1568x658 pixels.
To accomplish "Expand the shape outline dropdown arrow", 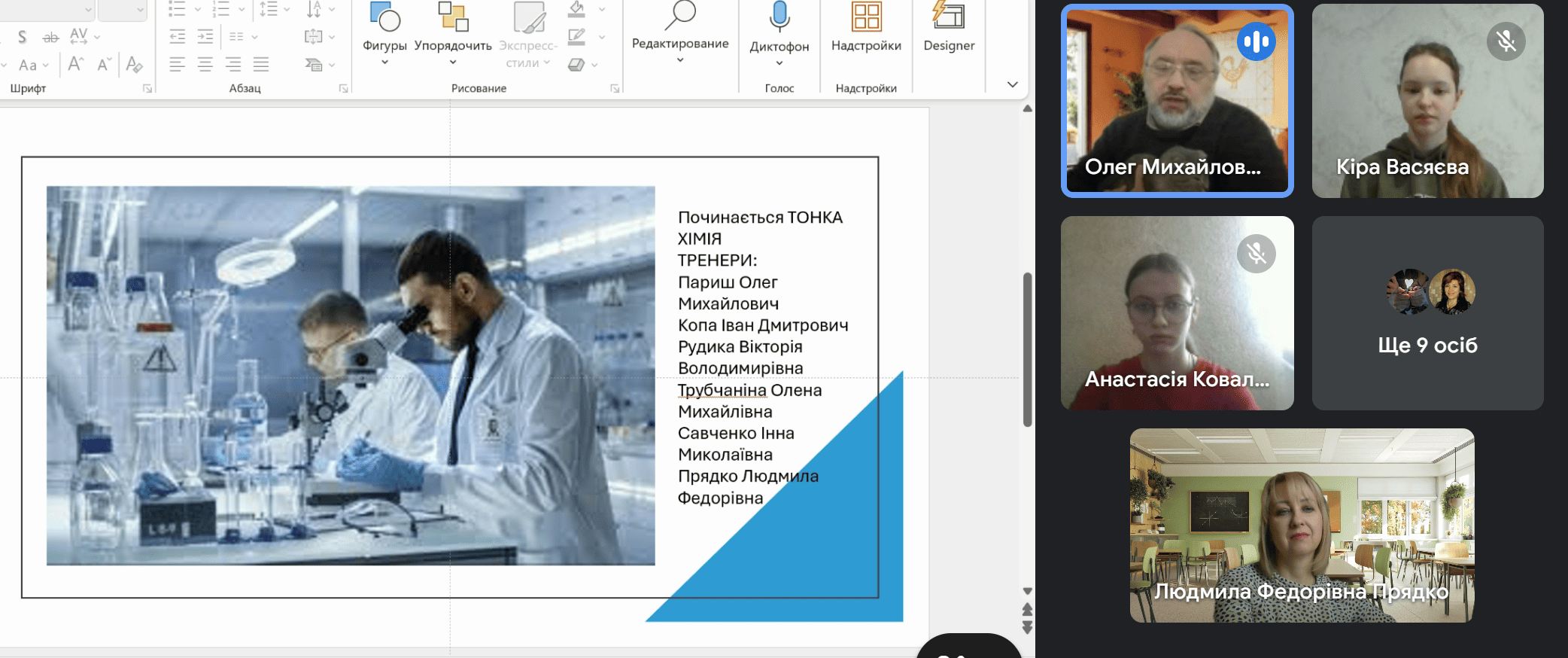I will 602,36.
